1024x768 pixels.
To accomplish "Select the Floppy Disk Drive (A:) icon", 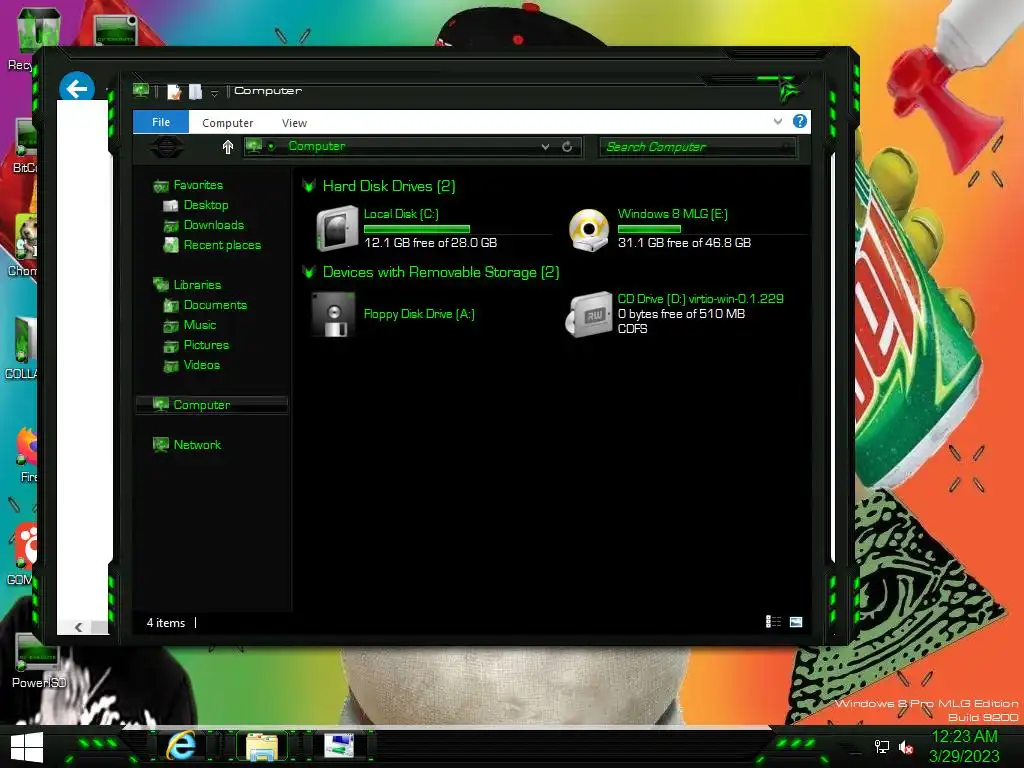I will pos(334,314).
